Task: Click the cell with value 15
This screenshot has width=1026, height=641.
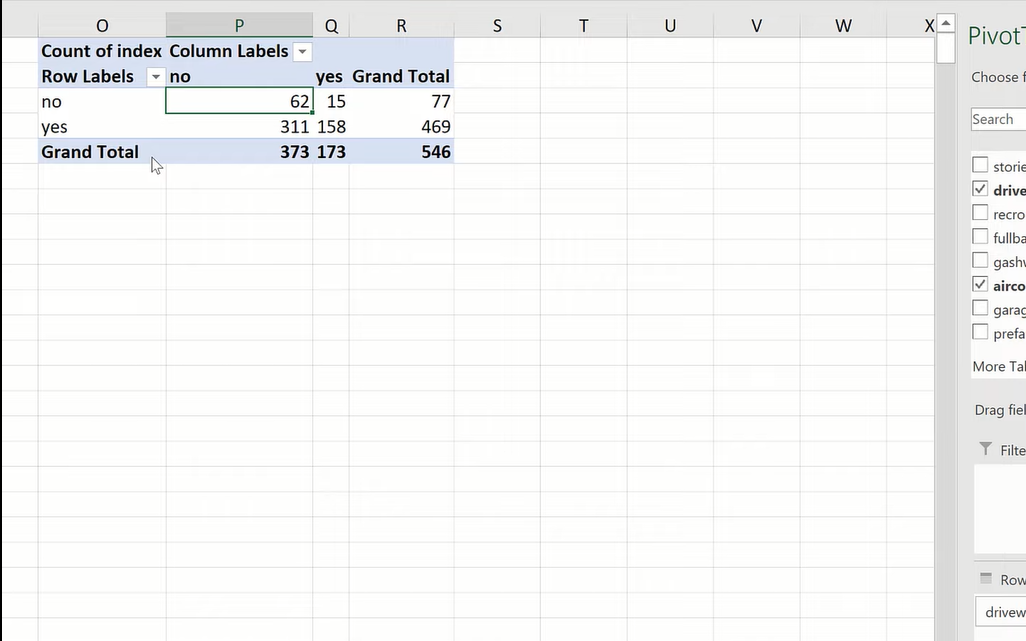Action: pyautogui.click(x=331, y=101)
